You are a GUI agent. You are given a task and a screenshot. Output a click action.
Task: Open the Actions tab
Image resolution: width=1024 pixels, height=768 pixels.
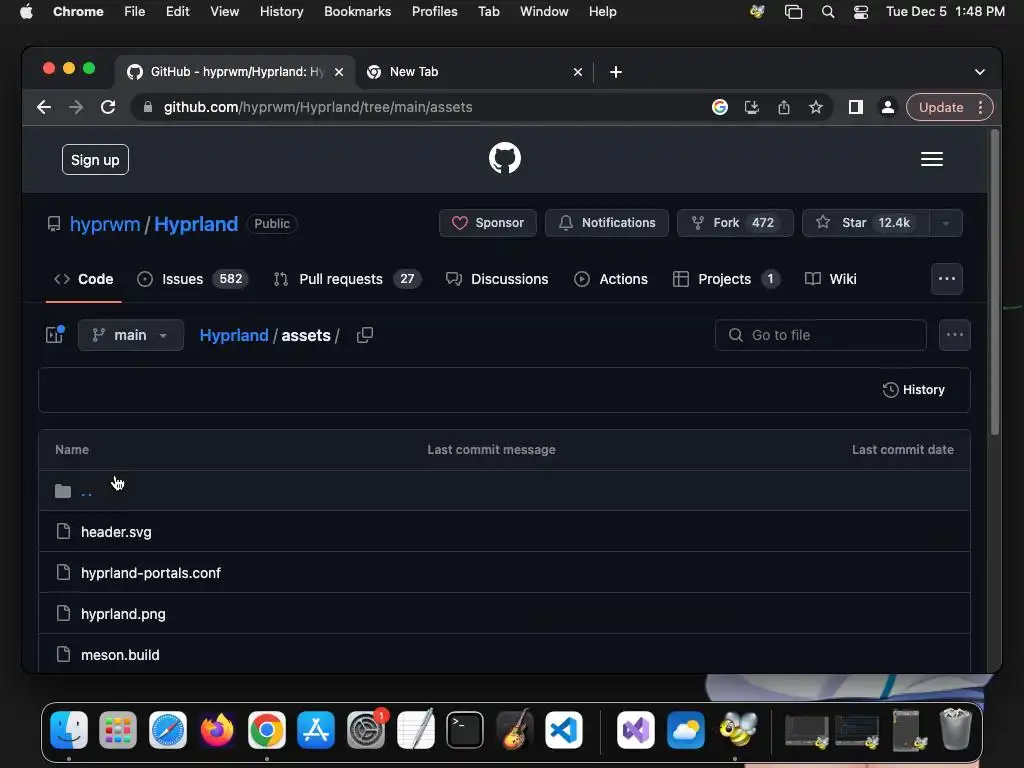tap(611, 279)
